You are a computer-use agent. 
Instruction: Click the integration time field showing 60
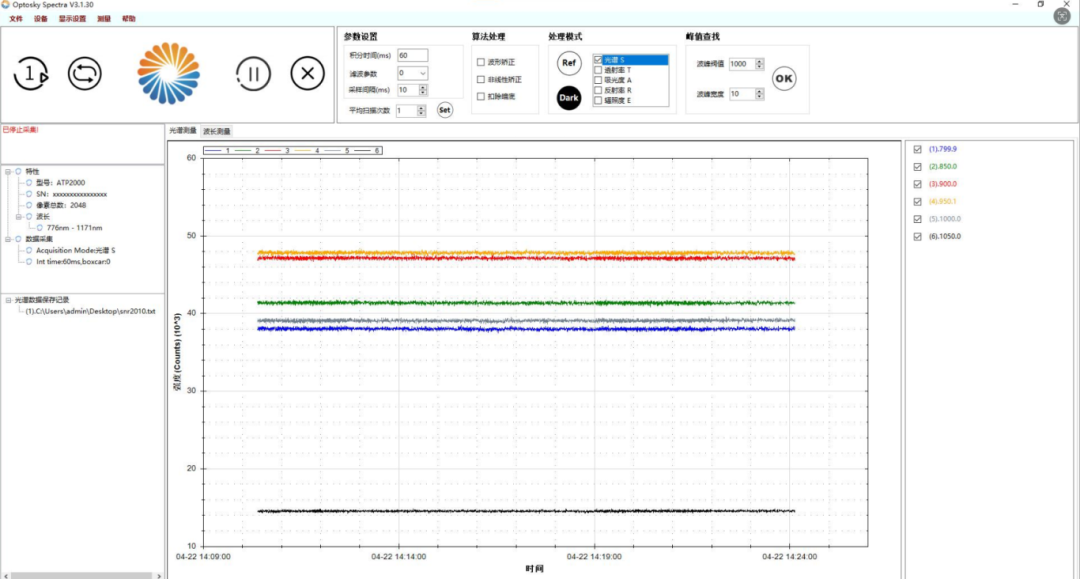pos(413,55)
